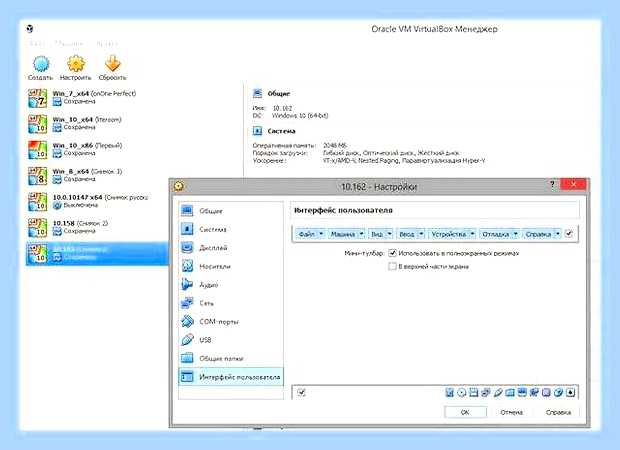Click the Сбросить arrow icon
The height and width of the screenshot is (450, 620).
[113, 64]
